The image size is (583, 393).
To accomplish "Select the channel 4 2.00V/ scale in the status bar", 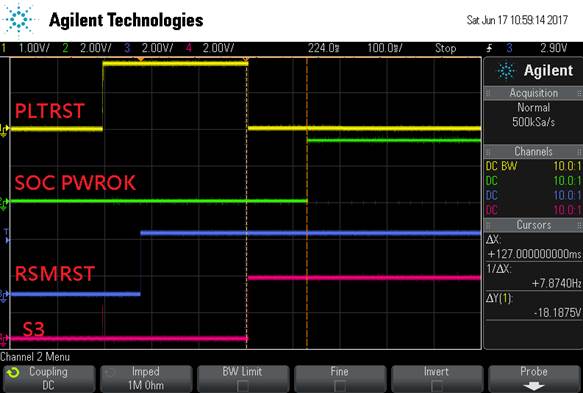I will [218, 48].
